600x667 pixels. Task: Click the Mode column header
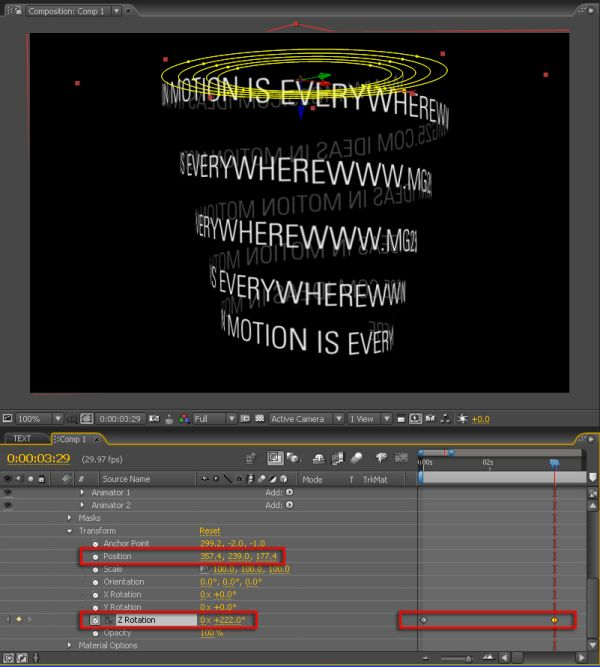312,479
